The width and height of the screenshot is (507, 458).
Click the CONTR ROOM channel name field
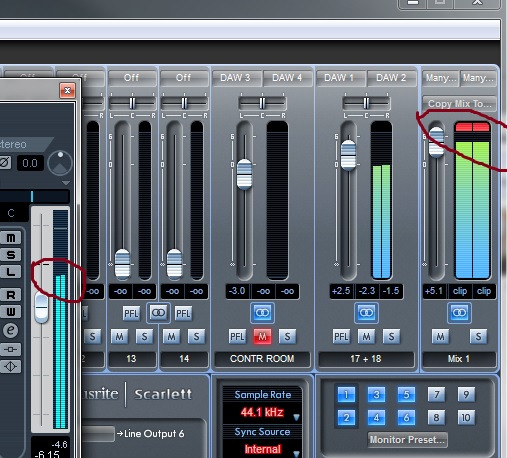(x=262, y=359)
